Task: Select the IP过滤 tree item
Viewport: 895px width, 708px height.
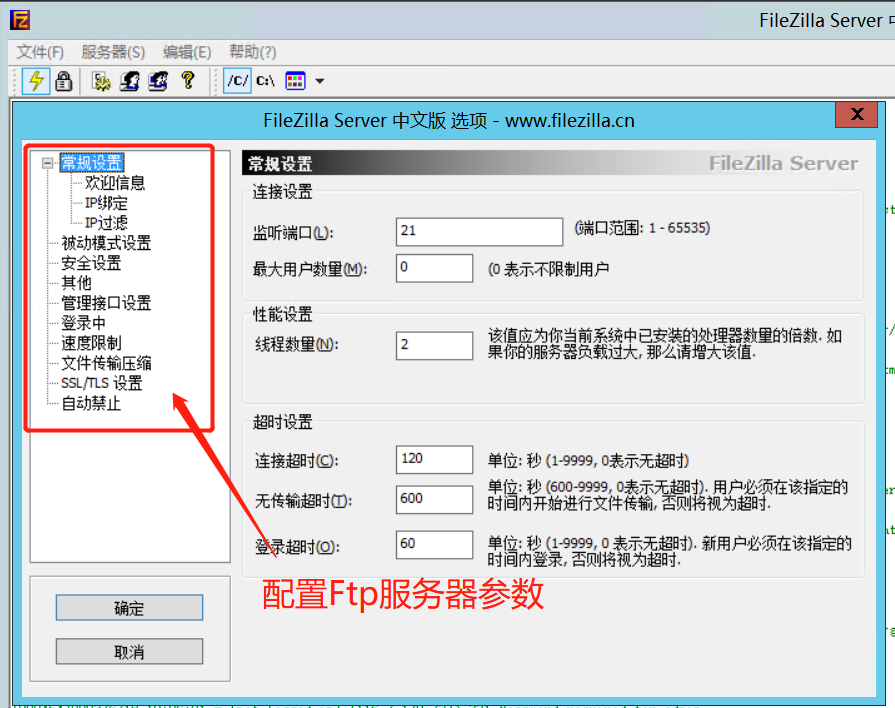Action: point(106,223)
